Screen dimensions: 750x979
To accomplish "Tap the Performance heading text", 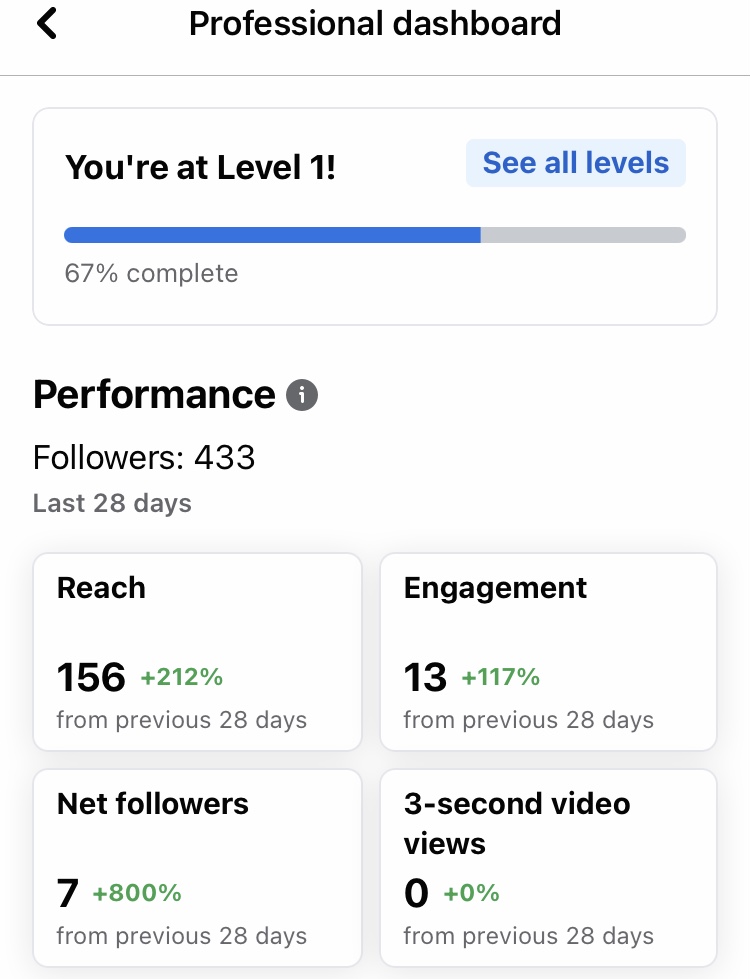I will (154, 395).
